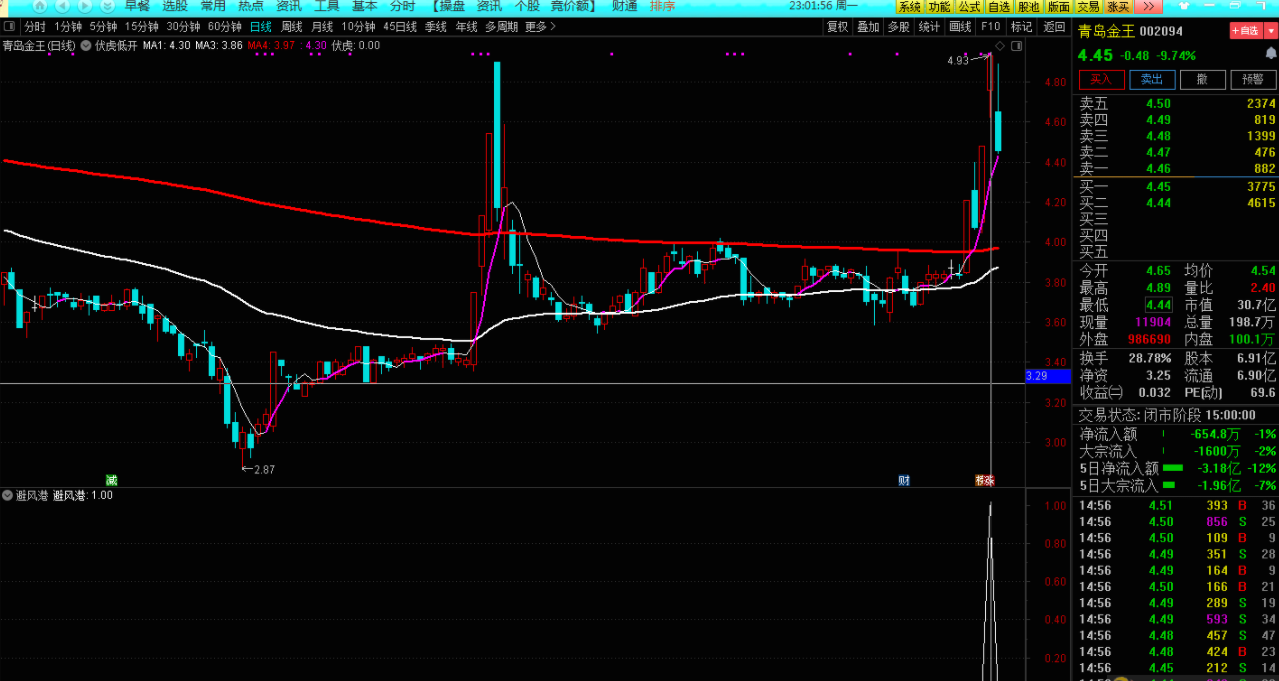The image size is (1279, 681).
Task: Click the yellow 自选 toolbar button
Action: (999, 6)
